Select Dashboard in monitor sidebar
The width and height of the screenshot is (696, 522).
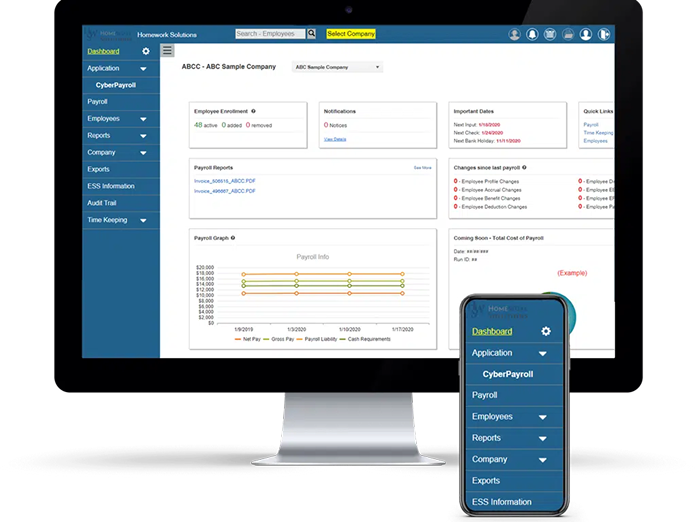point(103,51)
